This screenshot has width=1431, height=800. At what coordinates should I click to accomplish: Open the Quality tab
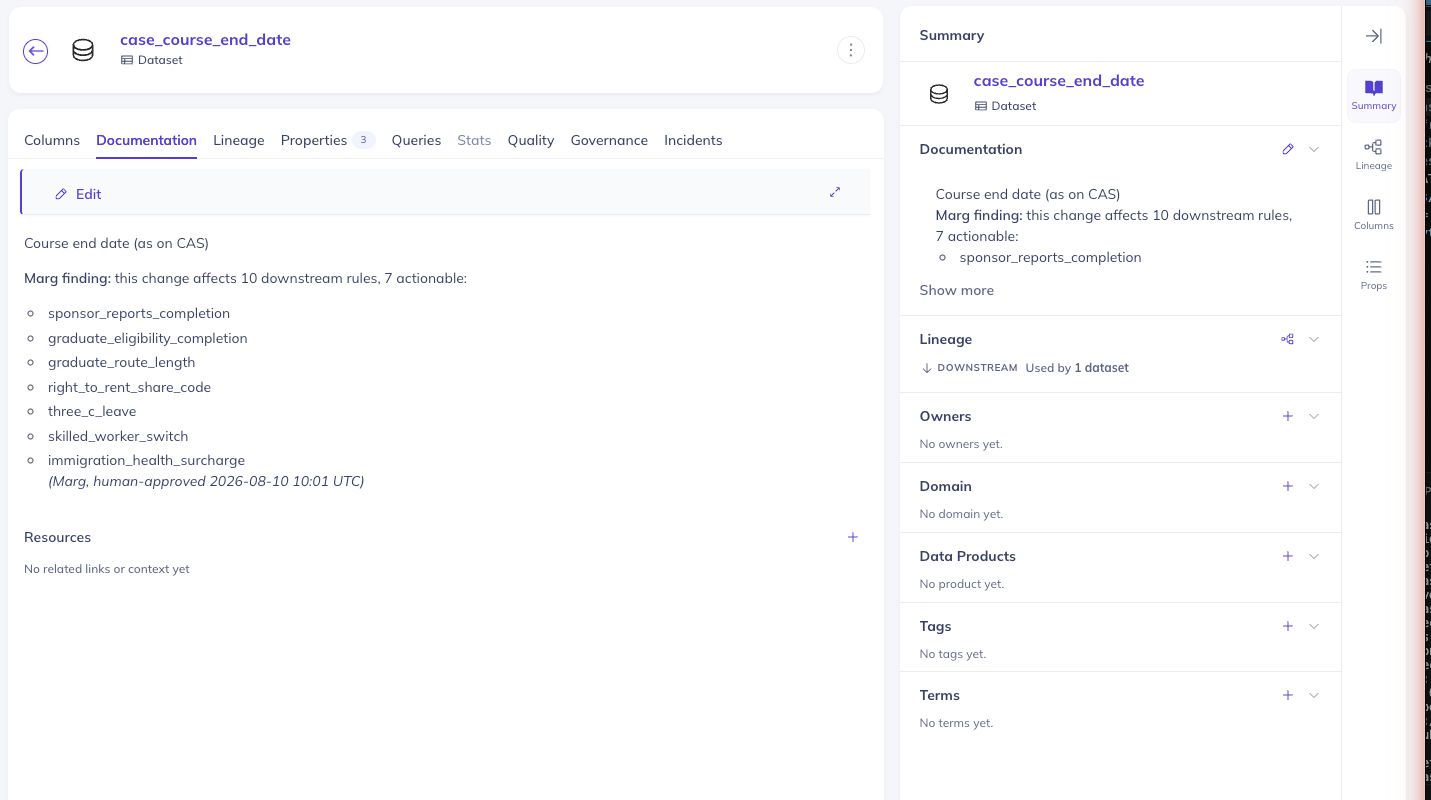tap(531, 140)
